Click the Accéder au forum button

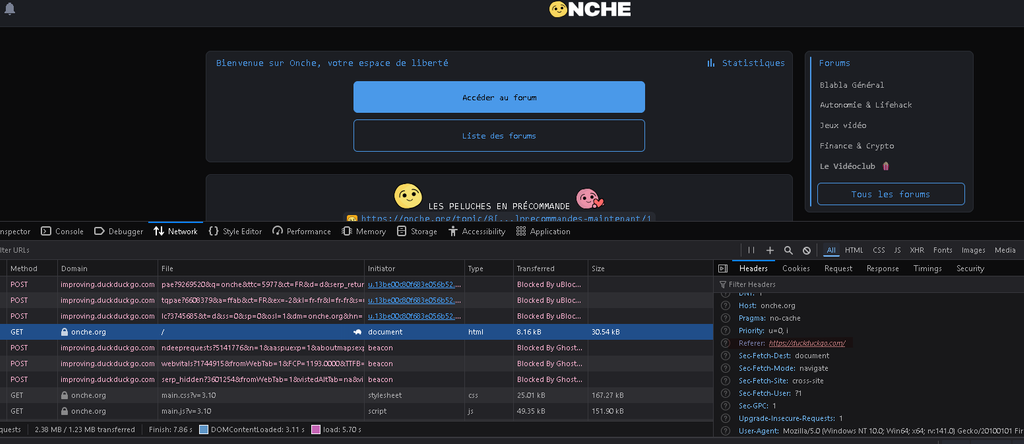(x=498, y=97)
